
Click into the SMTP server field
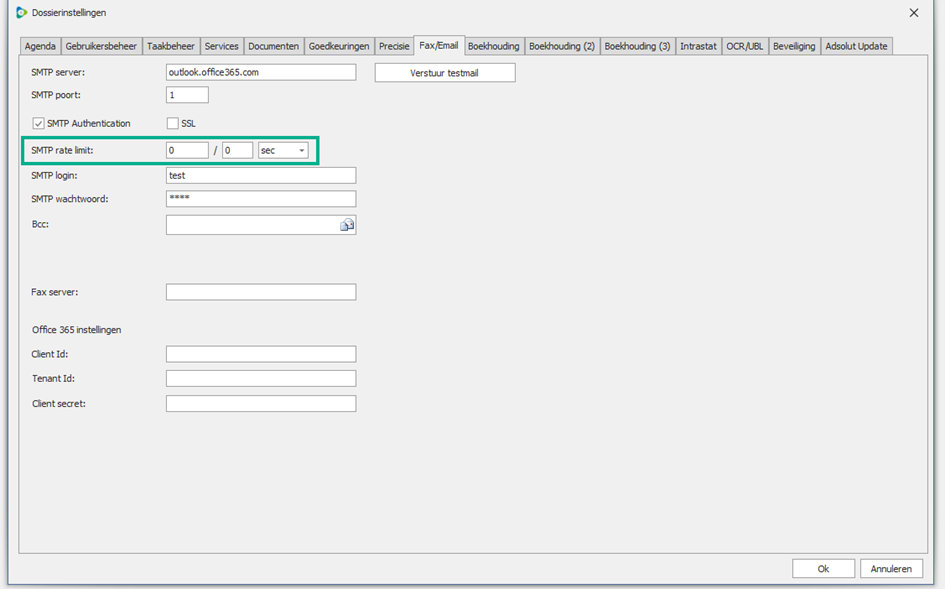(260, 72)
